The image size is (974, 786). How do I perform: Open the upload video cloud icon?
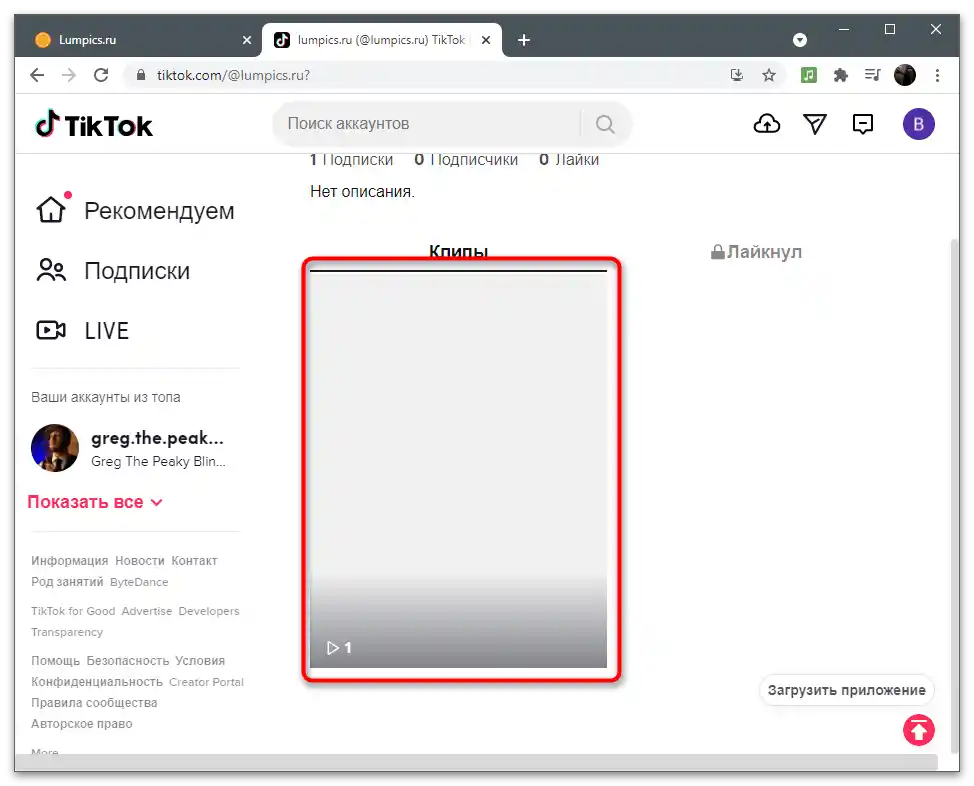(x=767, y=124)
